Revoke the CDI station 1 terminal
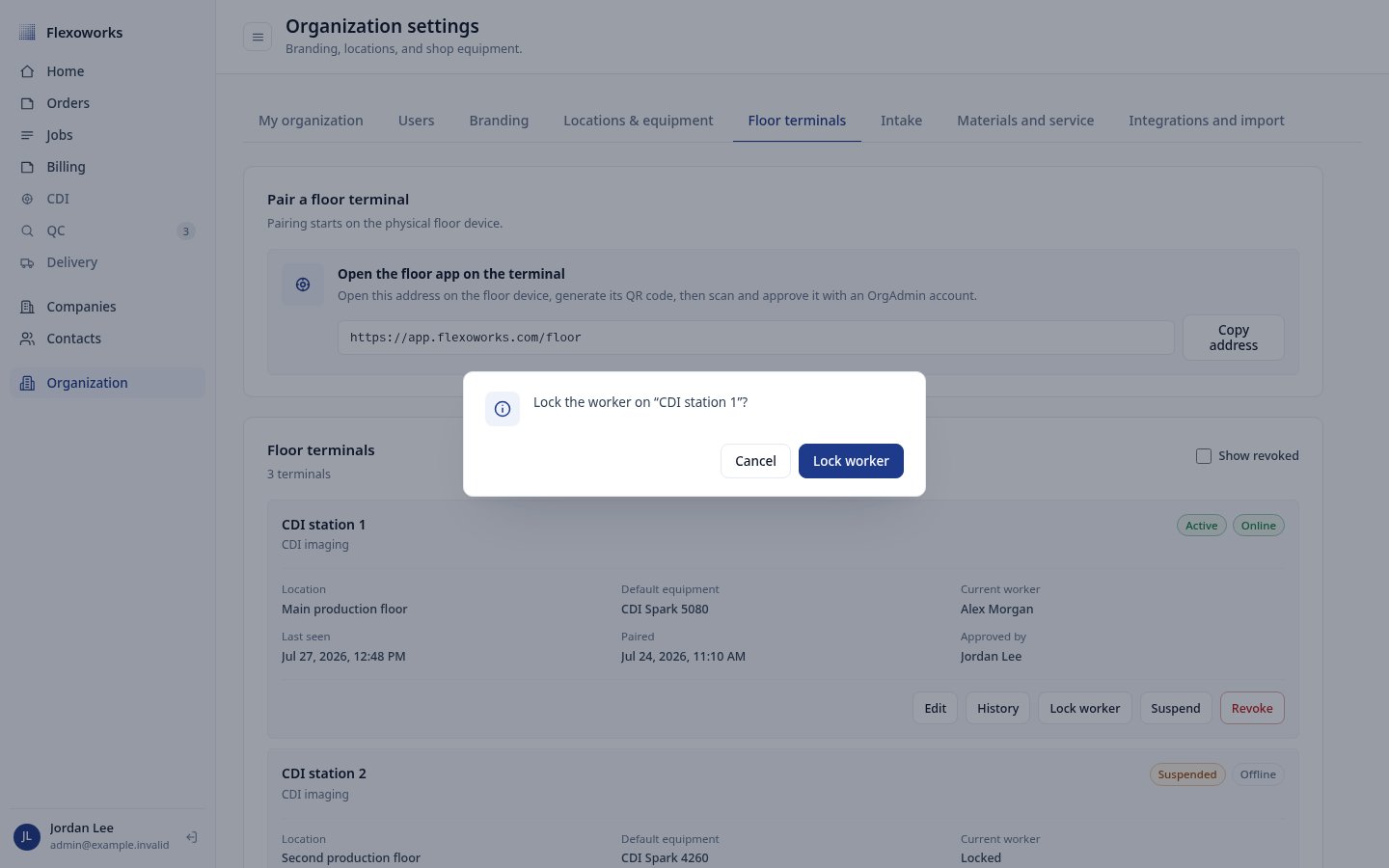1389x868 pixels. tap(1252, 708)
